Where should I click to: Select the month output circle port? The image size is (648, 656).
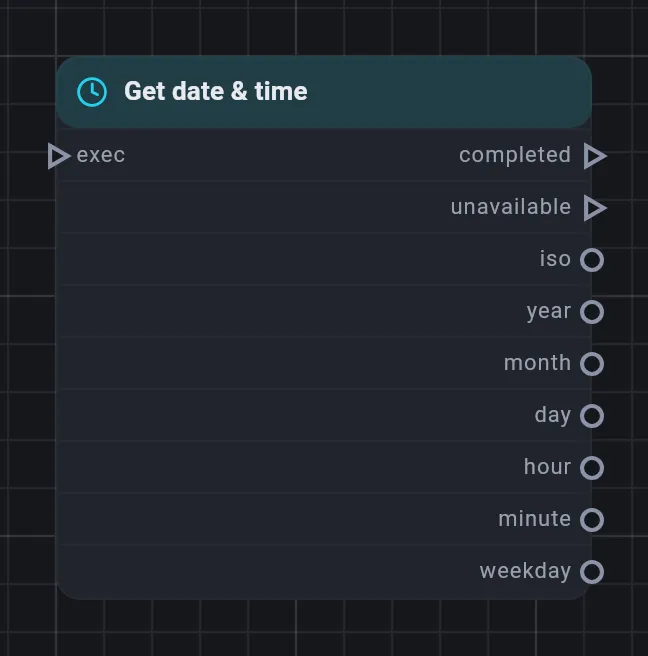tap(592, 364)
